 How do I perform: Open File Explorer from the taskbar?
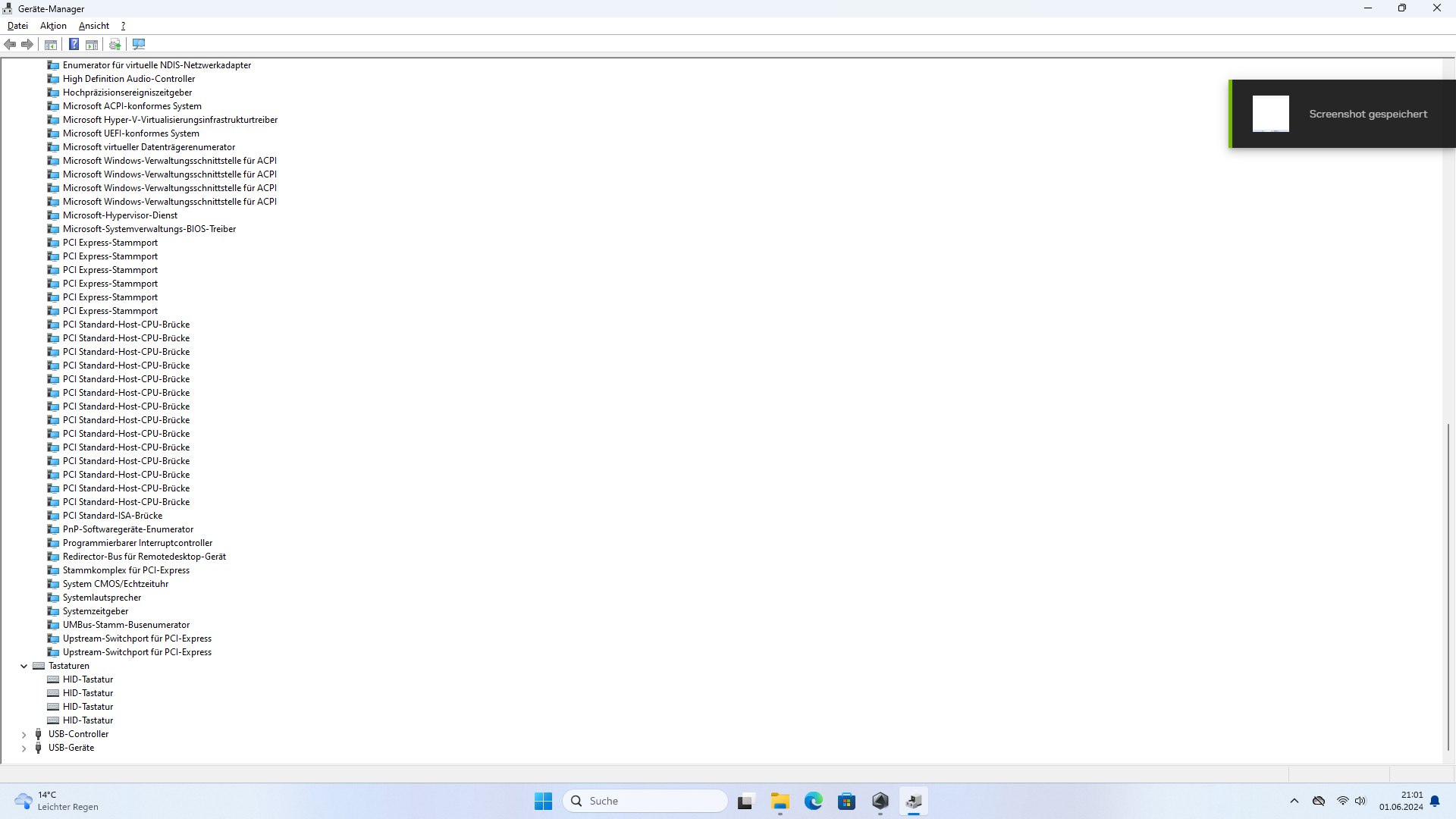point(780,802)
